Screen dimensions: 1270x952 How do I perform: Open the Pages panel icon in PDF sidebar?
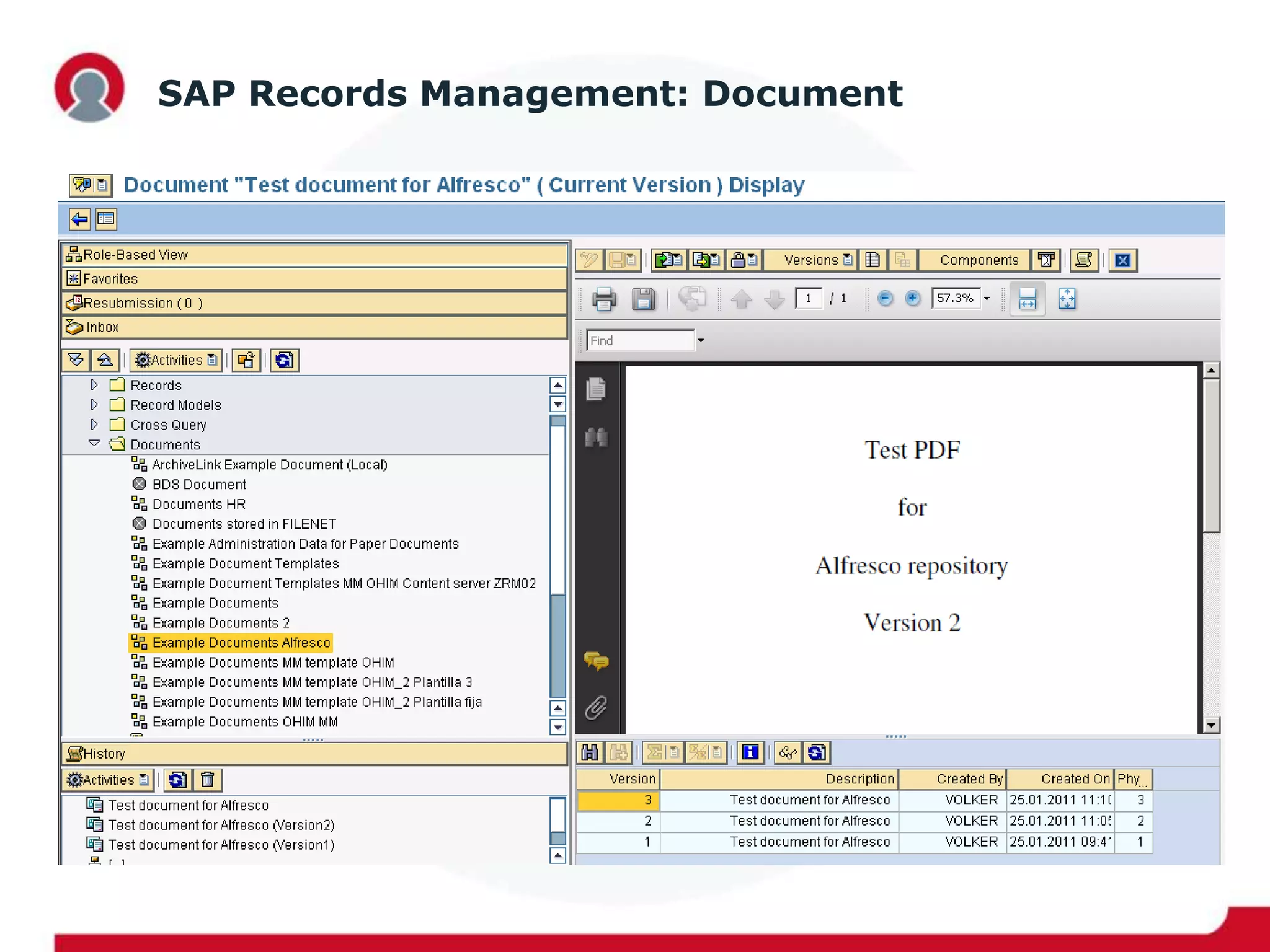(x=595, y=389)
